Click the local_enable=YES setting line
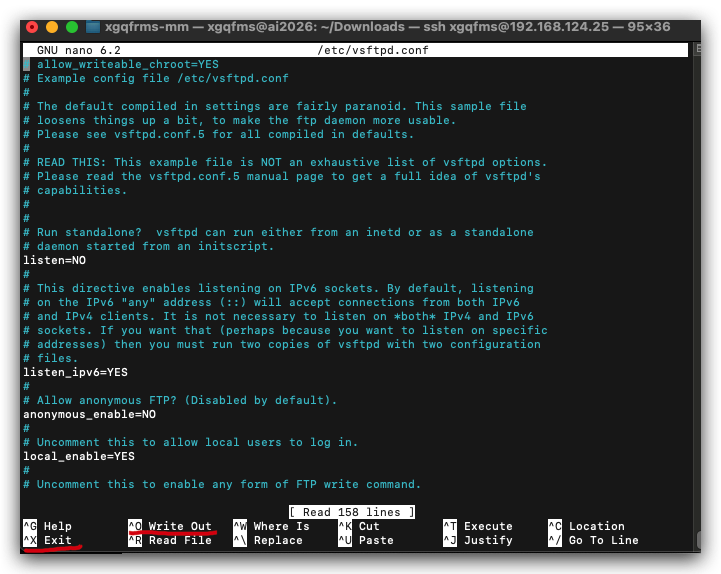The width and height of the screenshot is (721, 574). 79,456
